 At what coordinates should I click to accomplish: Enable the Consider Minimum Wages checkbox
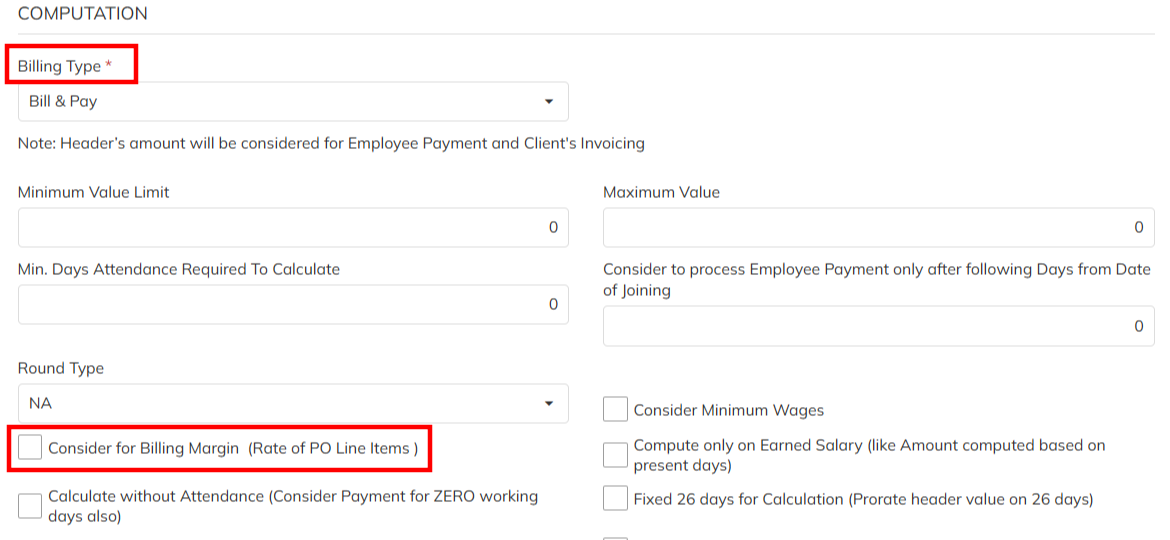tap(616, 410)
